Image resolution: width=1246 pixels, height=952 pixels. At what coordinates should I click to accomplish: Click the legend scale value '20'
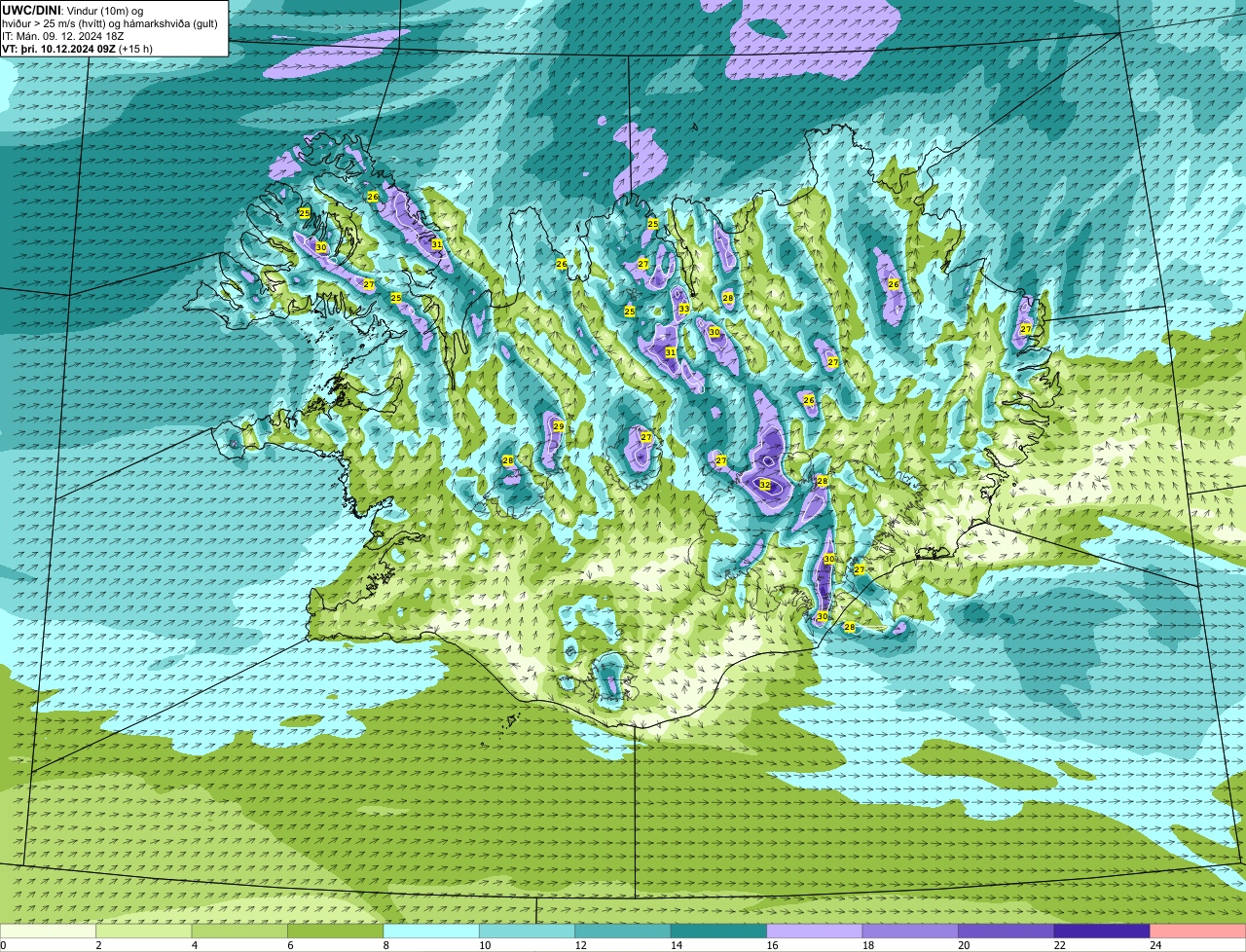[964, 945]
